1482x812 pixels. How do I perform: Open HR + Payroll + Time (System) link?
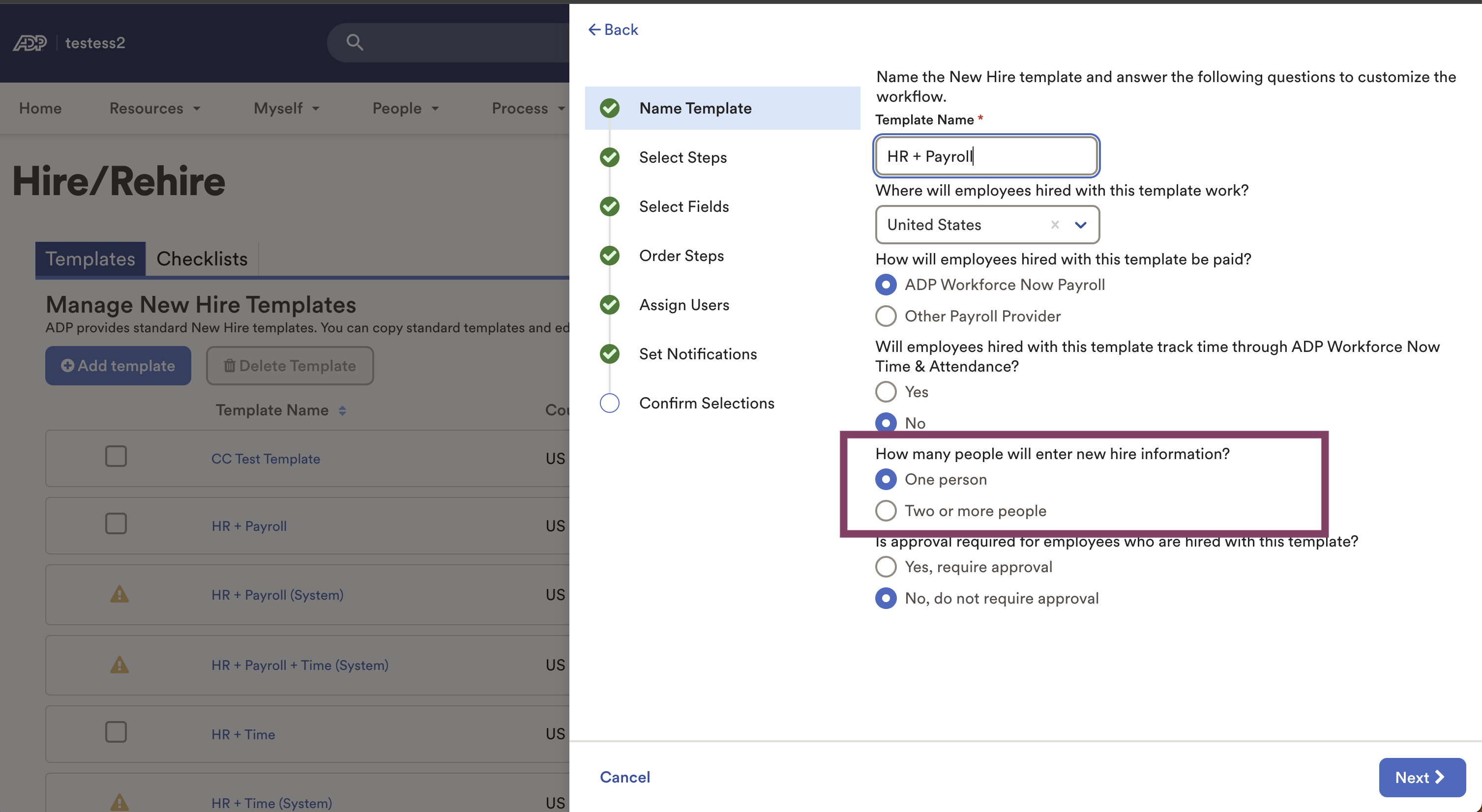tap(300, 665)
